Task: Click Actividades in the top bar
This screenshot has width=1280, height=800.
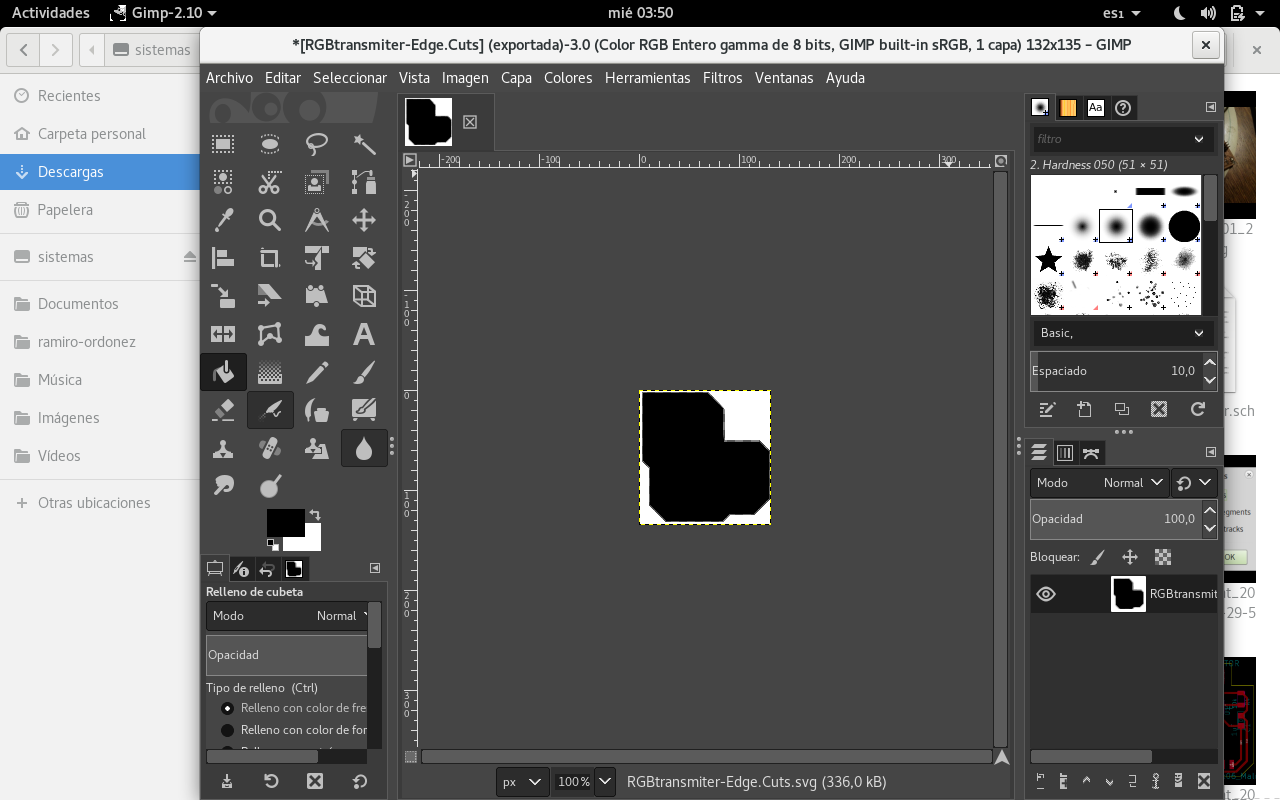Action: coord(50,13)
